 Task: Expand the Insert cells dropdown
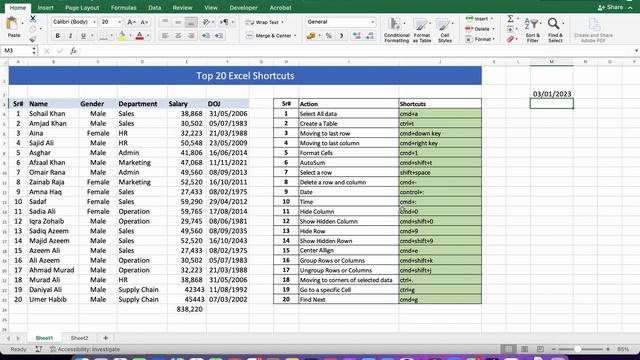click(491, 19)
